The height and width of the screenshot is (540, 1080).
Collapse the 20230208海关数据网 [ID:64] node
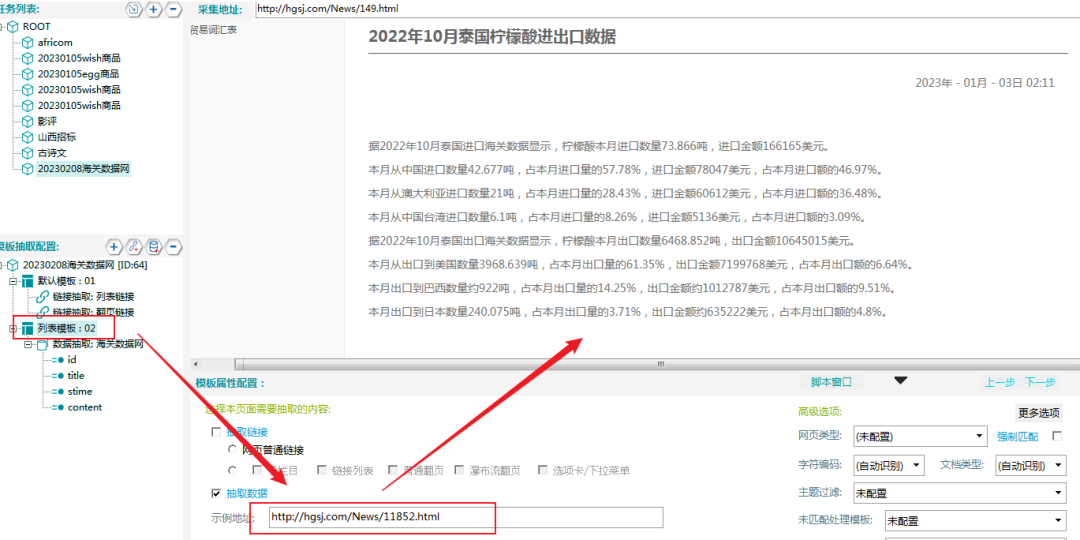pyautogui.click(x=2, y=265)
